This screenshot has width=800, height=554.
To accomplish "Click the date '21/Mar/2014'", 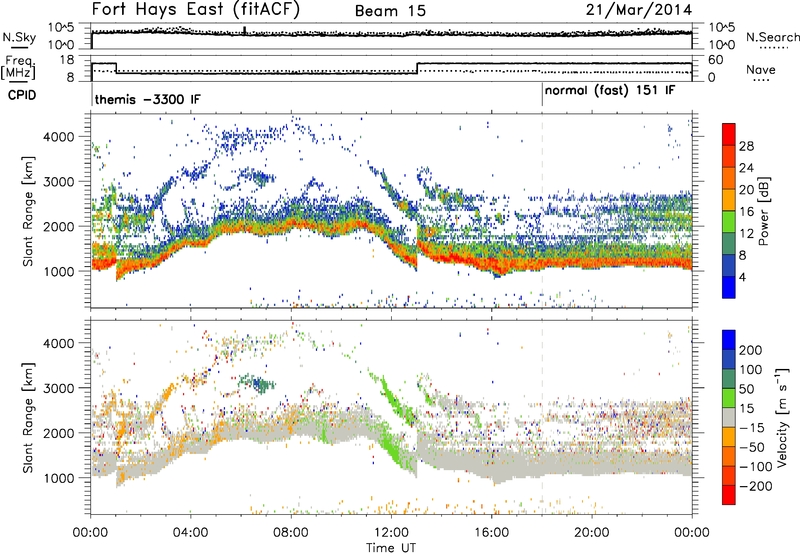I will coord(639,10).
